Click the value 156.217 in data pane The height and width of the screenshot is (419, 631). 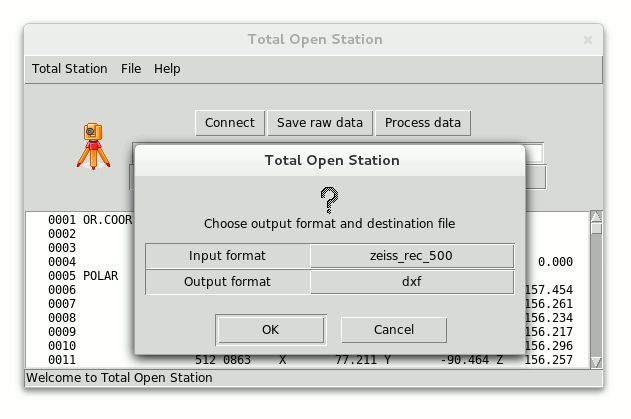[549, 332]
